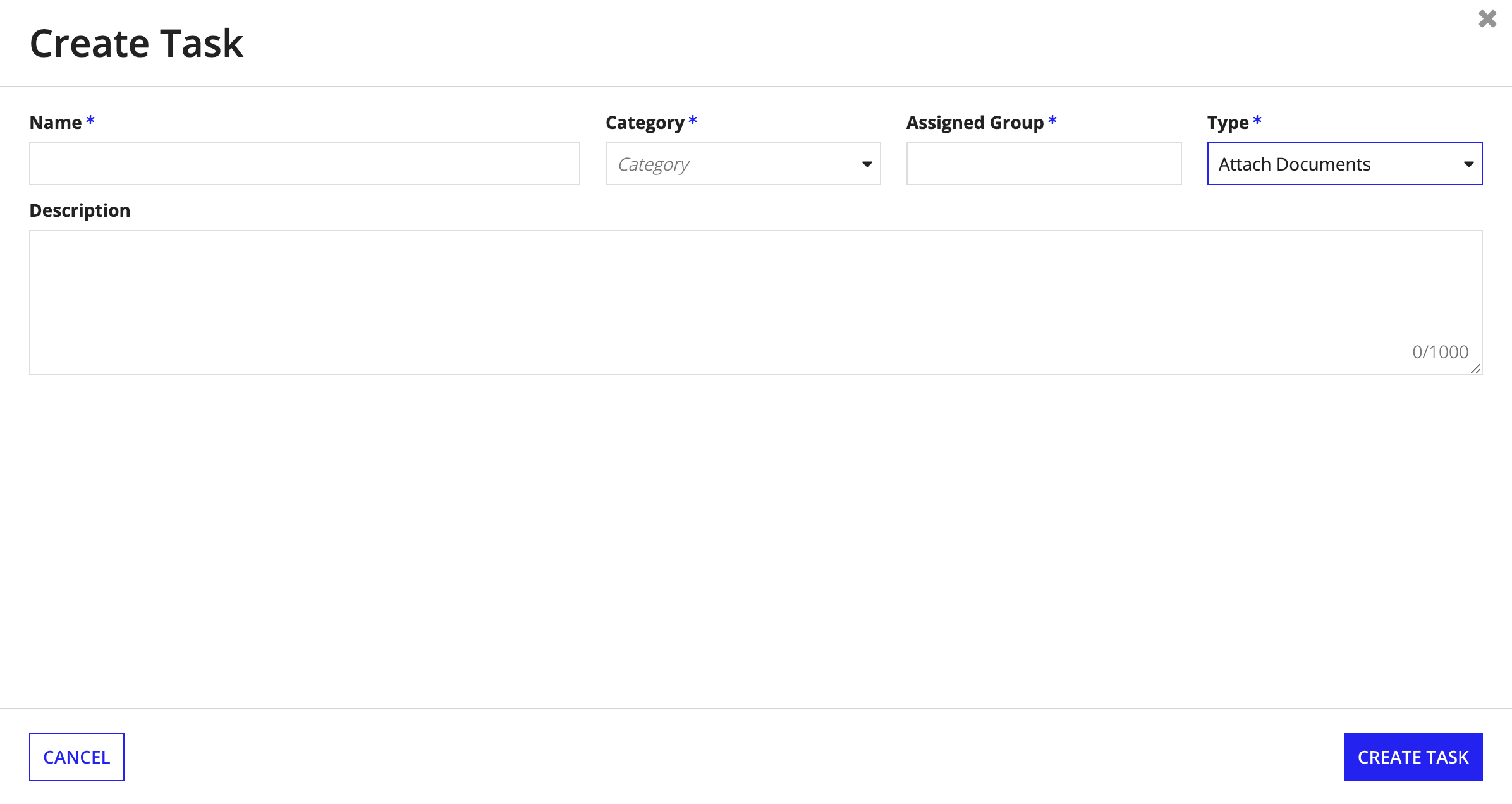This screenshot has height=804, width=1512.
Task: Click the close icon in top right
Action: pos(1489,19)
